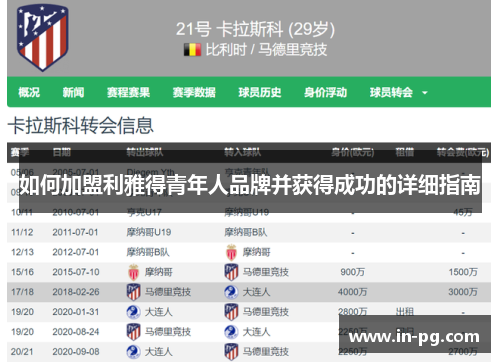Click Atletico crest in 15/16 row
This screenshot has height=362, width=500.
point(231,272)
